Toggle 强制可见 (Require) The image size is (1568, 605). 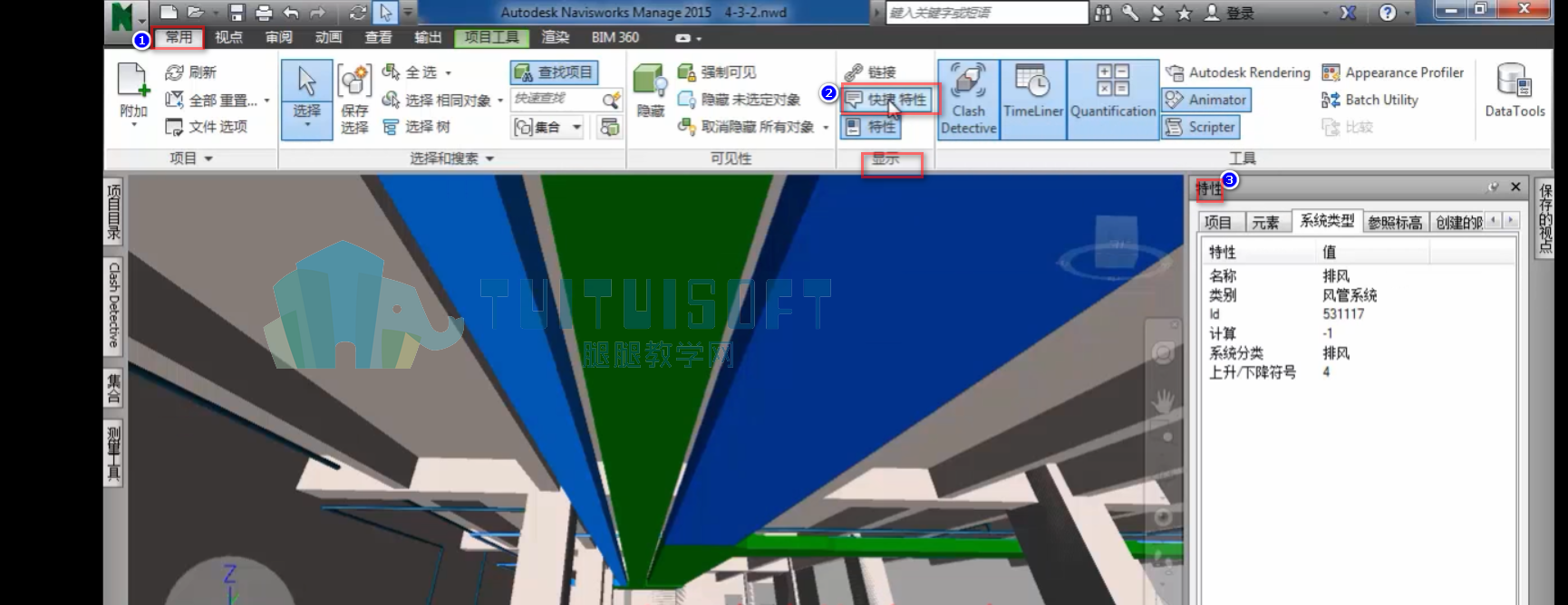pos(716,72)
